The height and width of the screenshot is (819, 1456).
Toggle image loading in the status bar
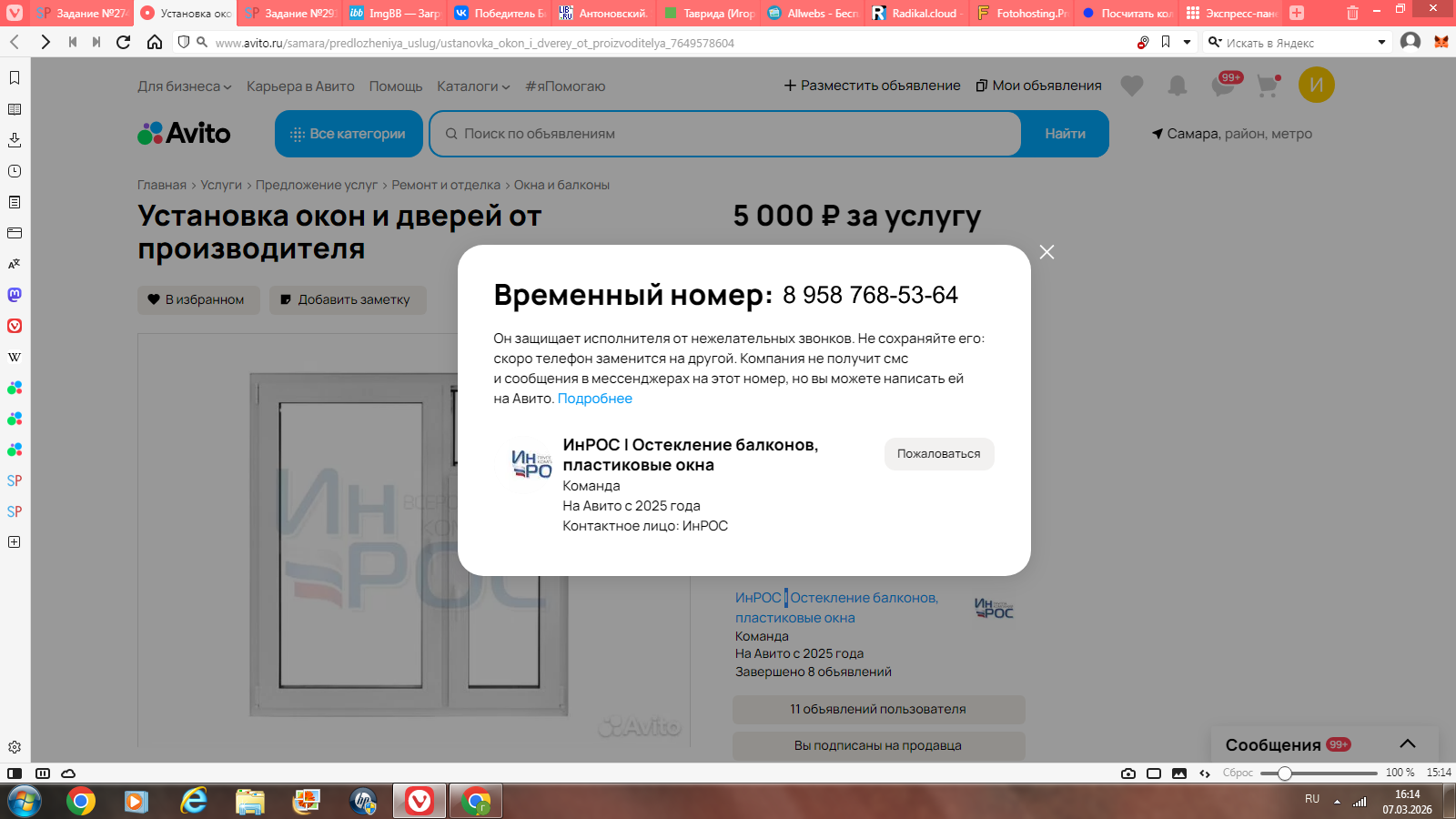point(1179,773)
